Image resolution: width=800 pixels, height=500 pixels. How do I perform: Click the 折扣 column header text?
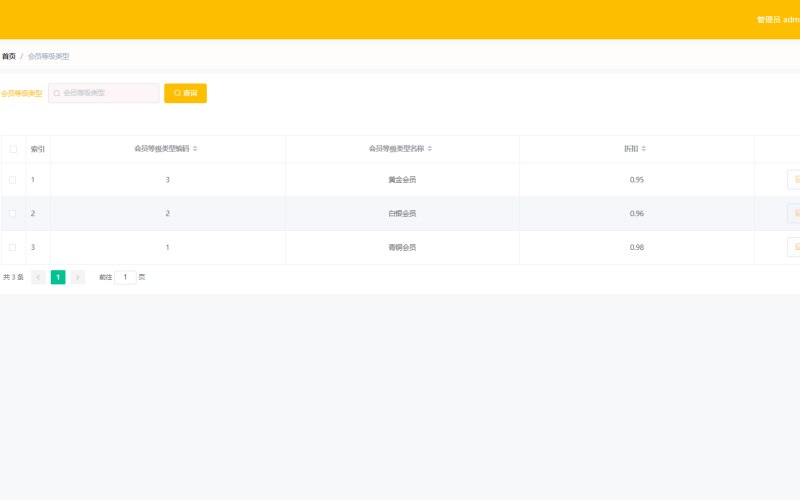coord(631,148)
